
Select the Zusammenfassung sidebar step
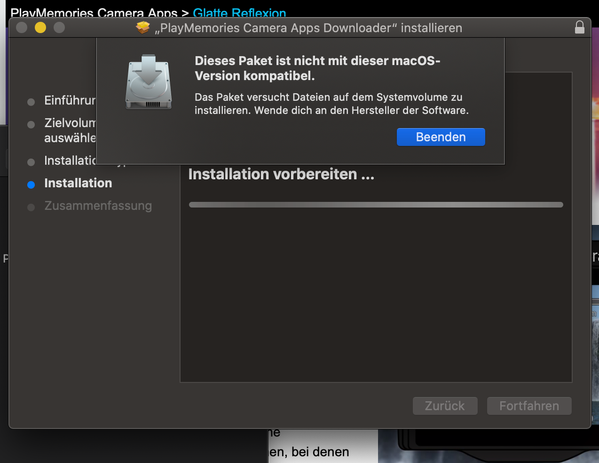point(98,206)
